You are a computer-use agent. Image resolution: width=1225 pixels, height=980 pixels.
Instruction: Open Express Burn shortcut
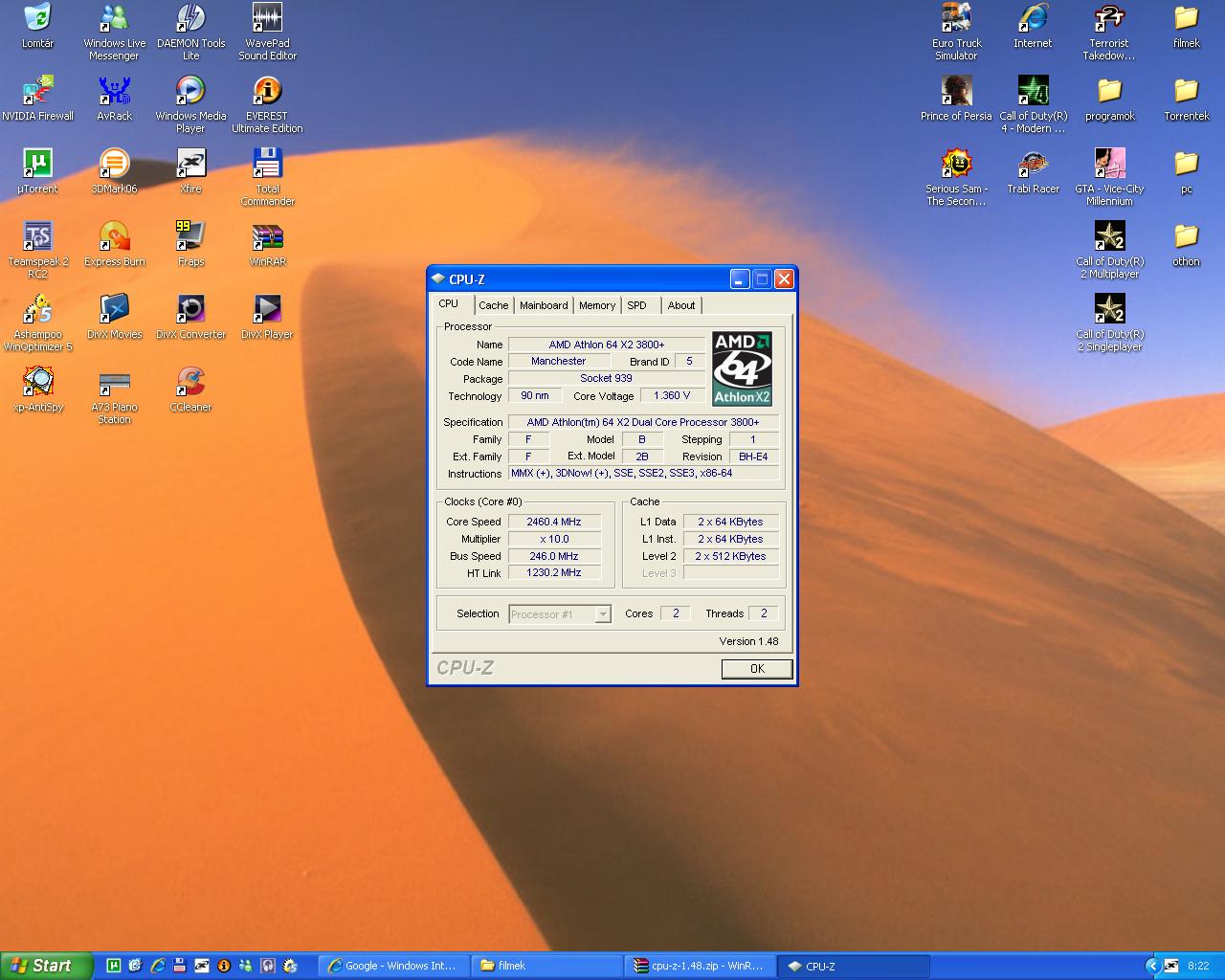point(114,245)
